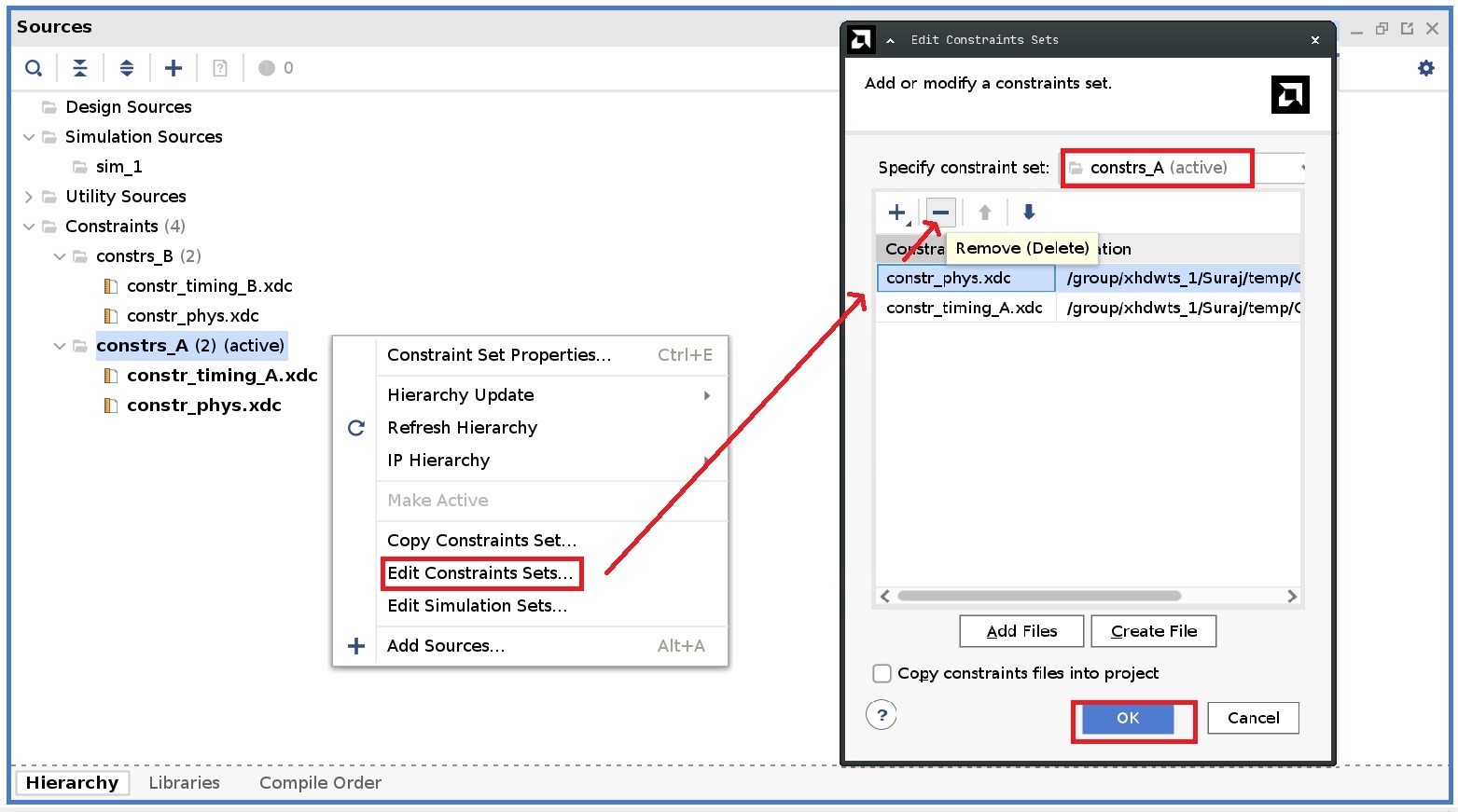The width and height of the screenshot is (1458, 812).
Task: Expand the Utility Sources folder
Action: [x=28, y=196]
